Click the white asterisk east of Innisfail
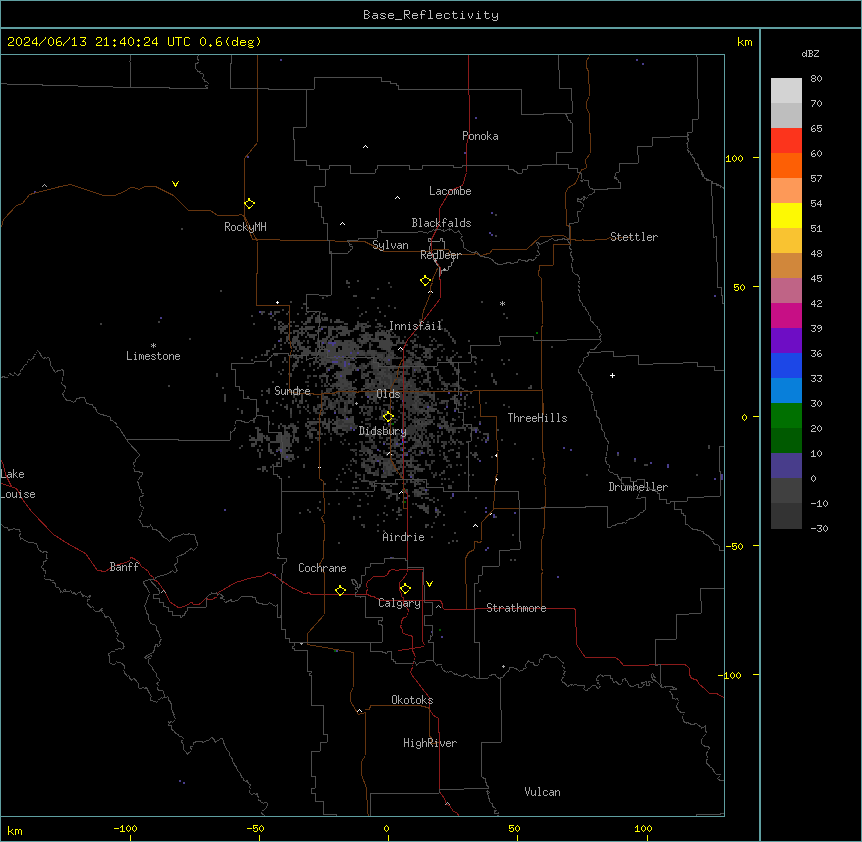The height and width of the screenshot is (842, 862). pos(502,303)
